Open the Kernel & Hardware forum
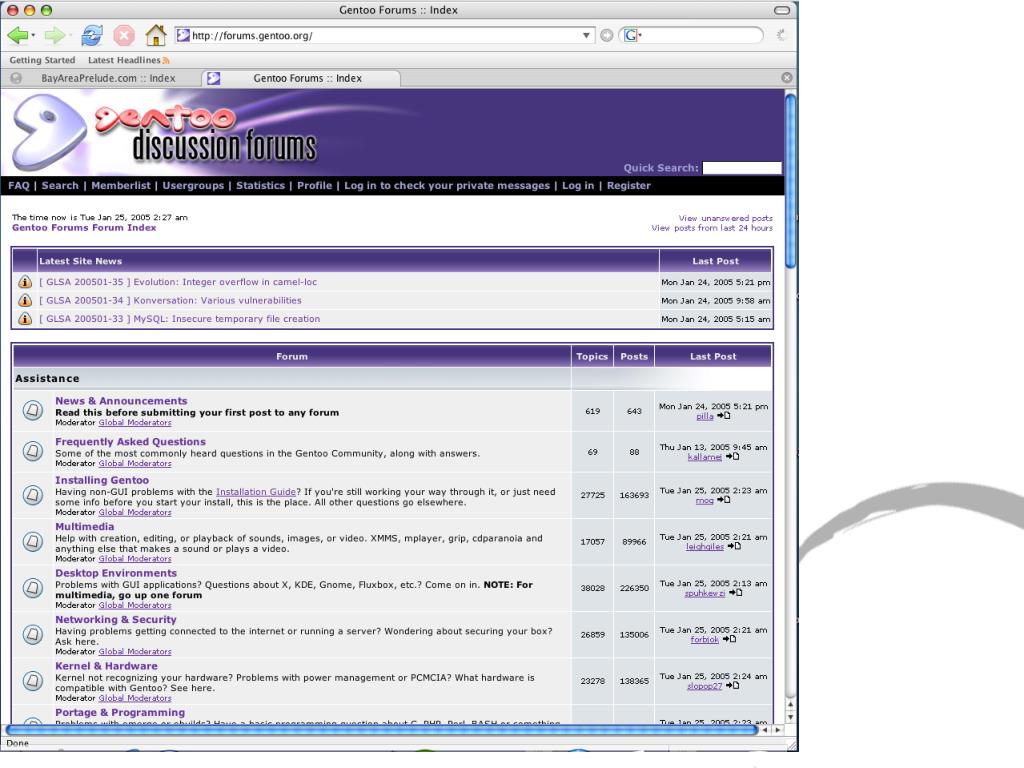The image size is (1024, 768). click(106, 665)
